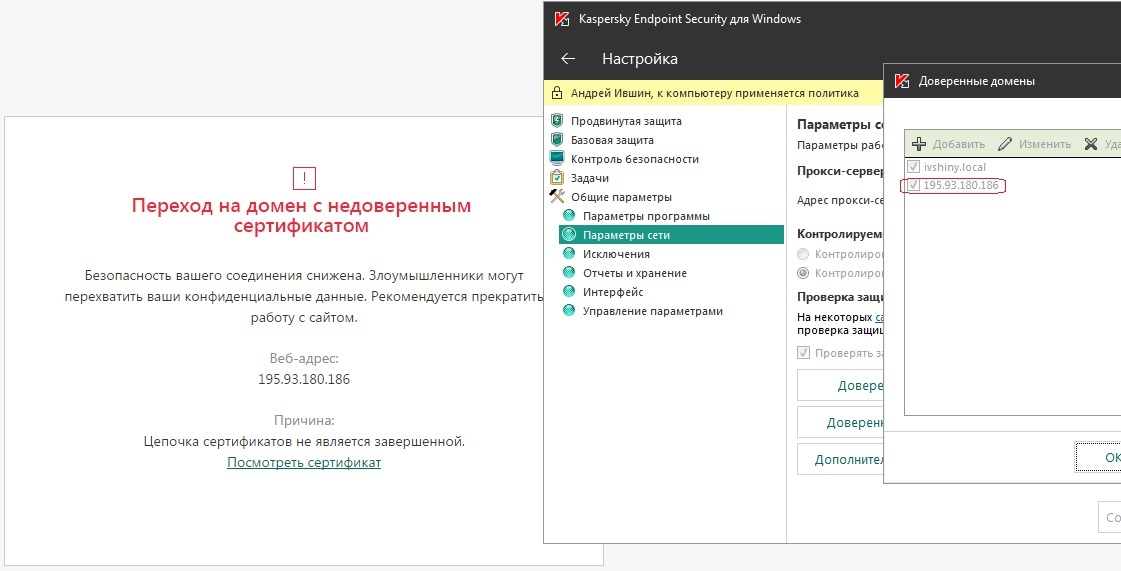The image size is (1121, 571).
Task: Toggle the ivshiny.local checkbox
Action: pos(913,167)
